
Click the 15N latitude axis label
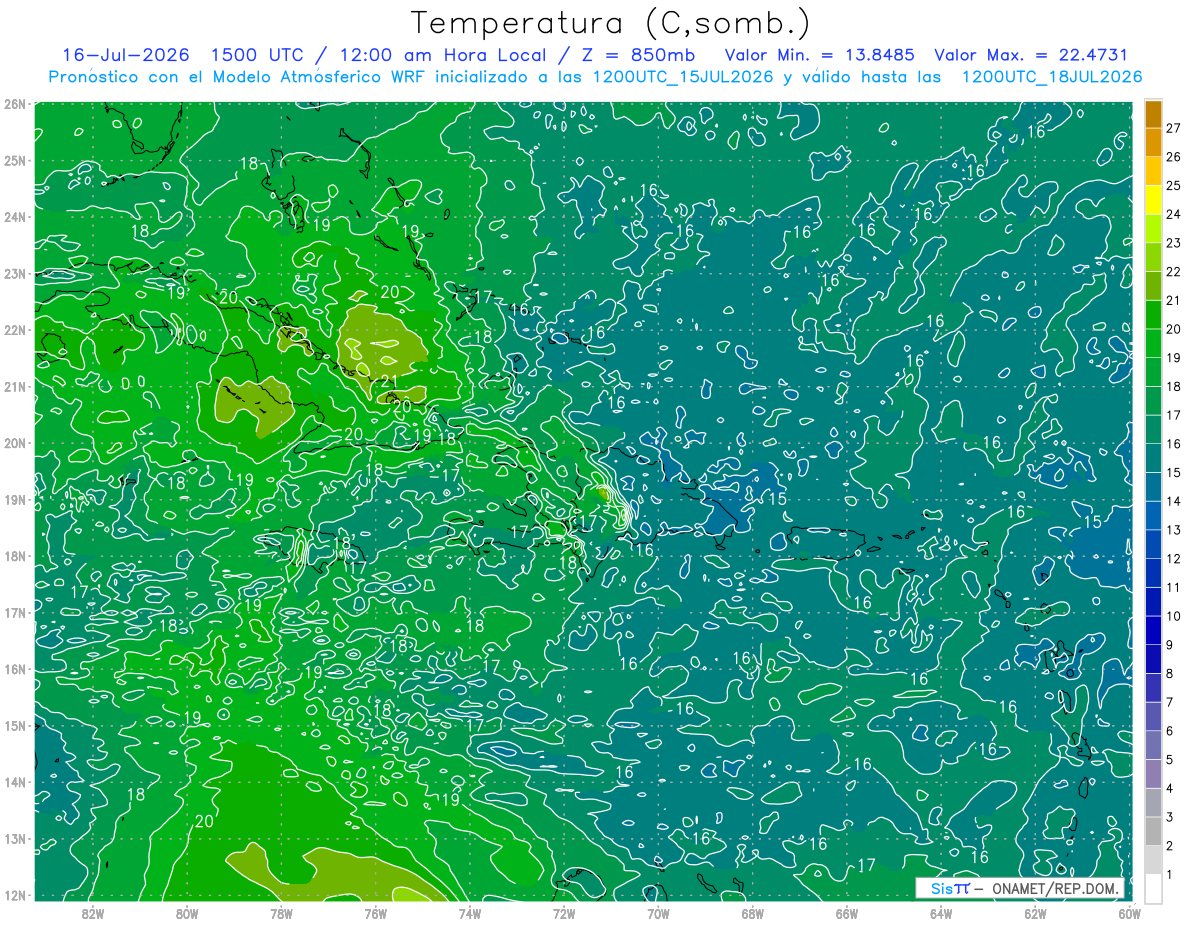click(x=15, y=726)
